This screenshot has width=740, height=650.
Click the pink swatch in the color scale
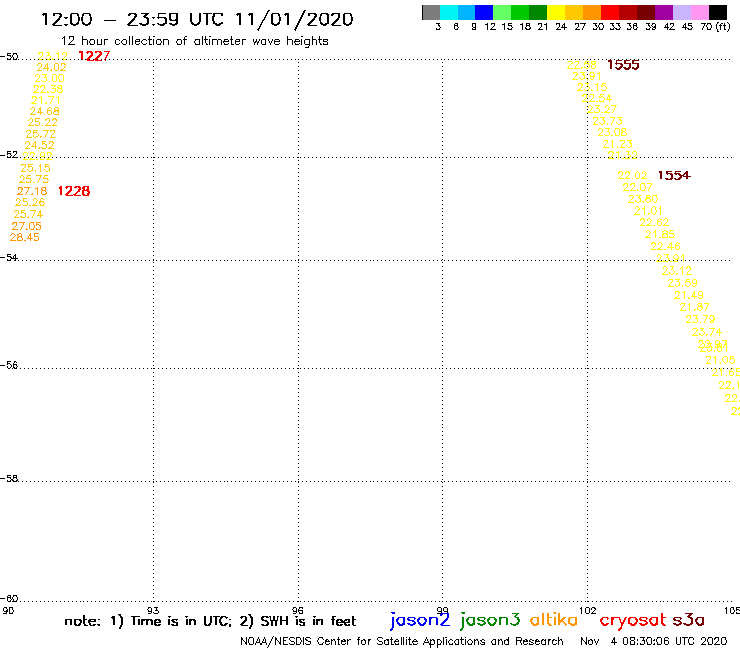pyautogui.click(x=699, y=12)
